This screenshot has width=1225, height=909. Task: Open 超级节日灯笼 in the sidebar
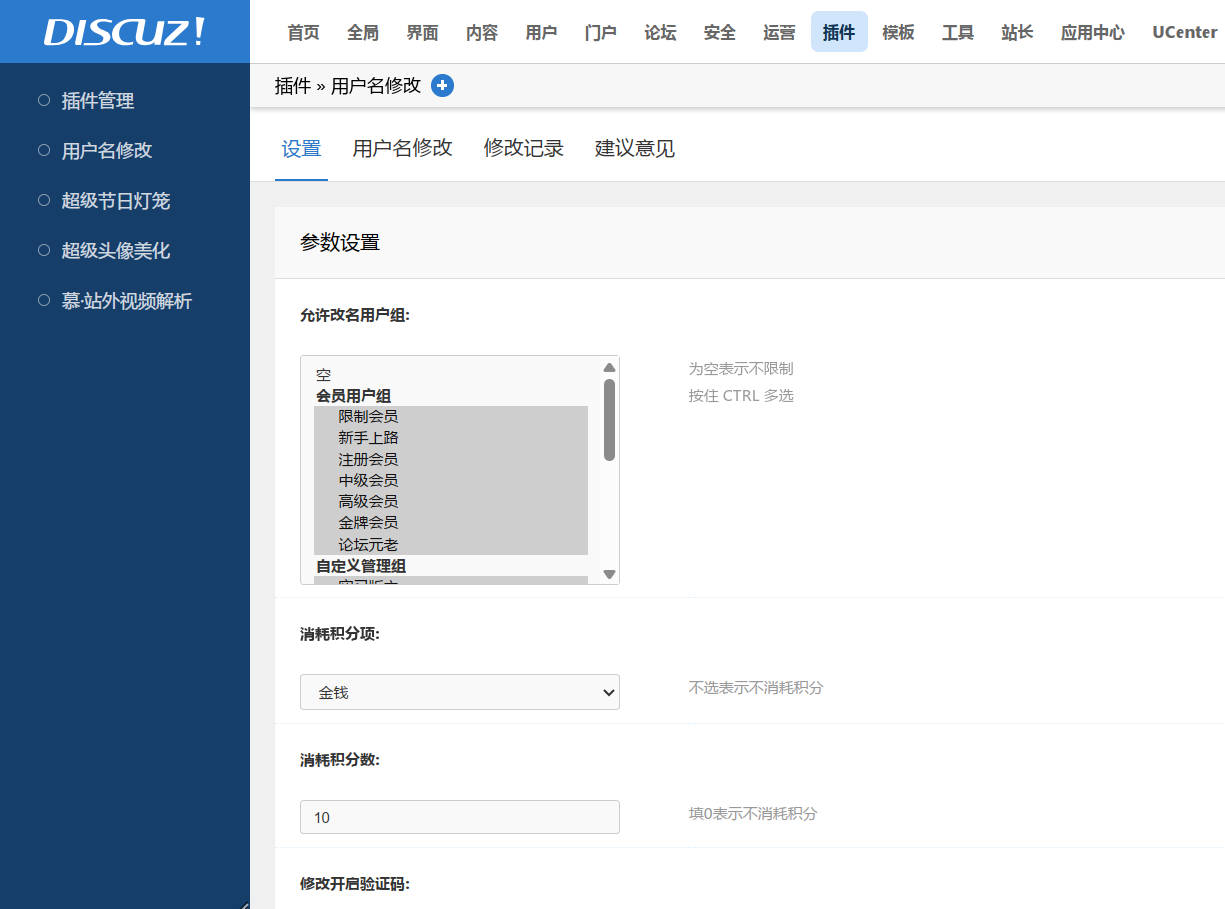coord(116,201)
